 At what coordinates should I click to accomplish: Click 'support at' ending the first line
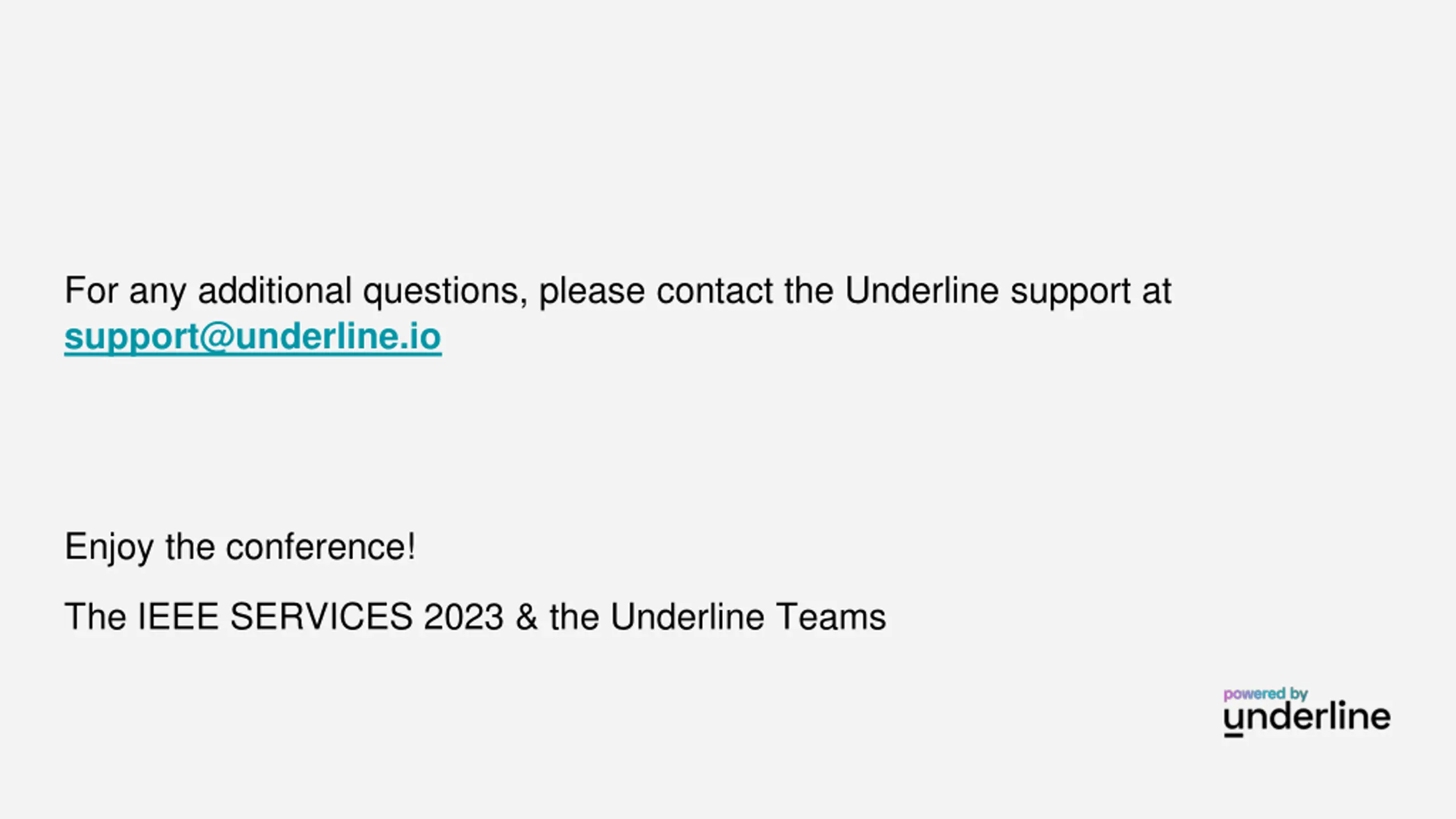[1091, 292]
